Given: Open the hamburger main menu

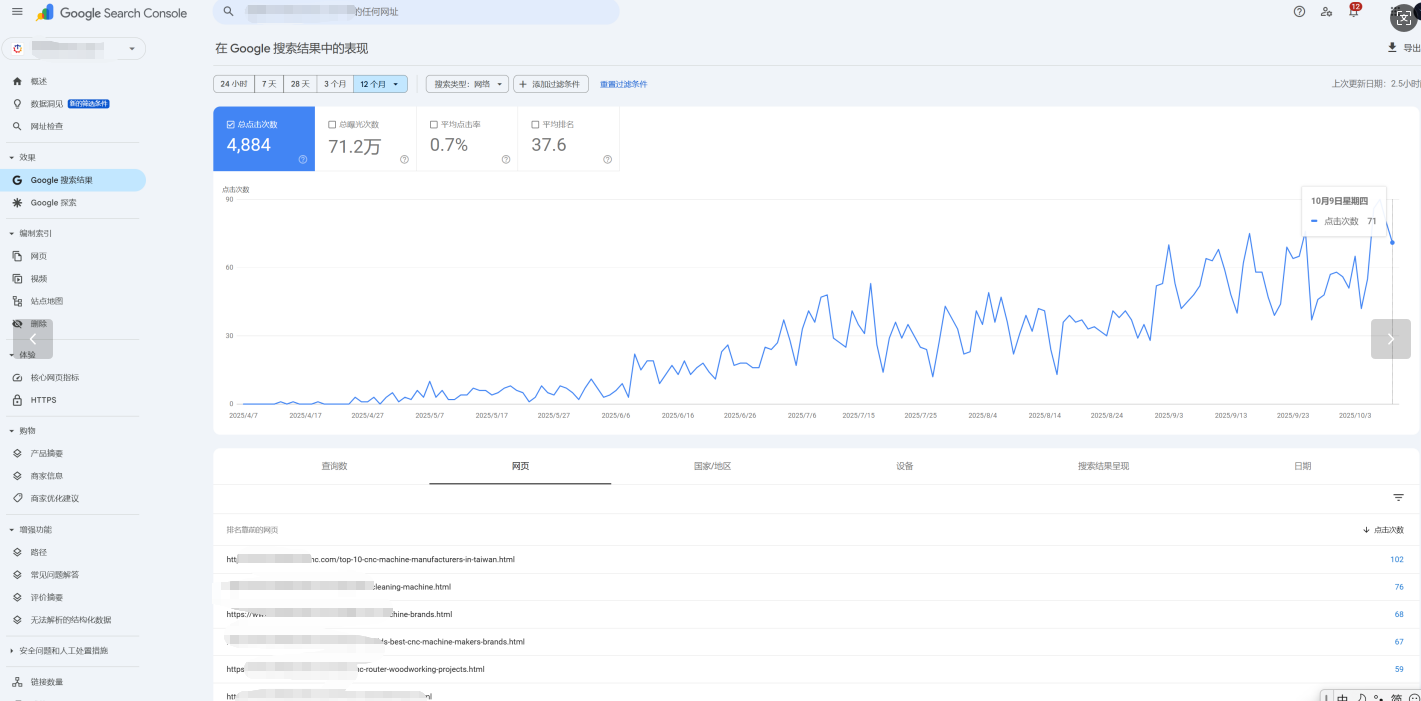Looking at the screenshot, I should [x=17, y=12].
